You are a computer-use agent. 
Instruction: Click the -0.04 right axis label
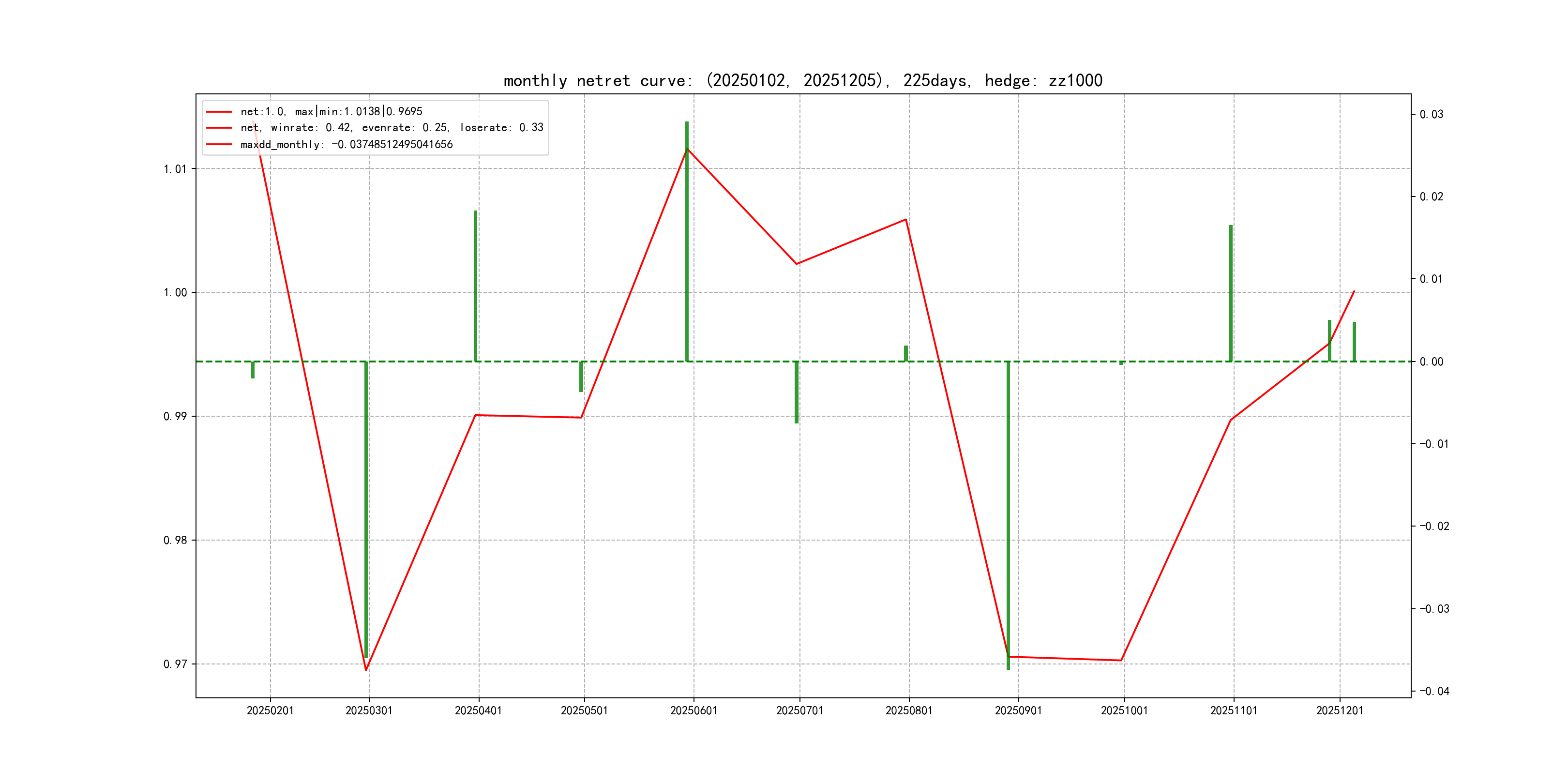[1434, 691]
